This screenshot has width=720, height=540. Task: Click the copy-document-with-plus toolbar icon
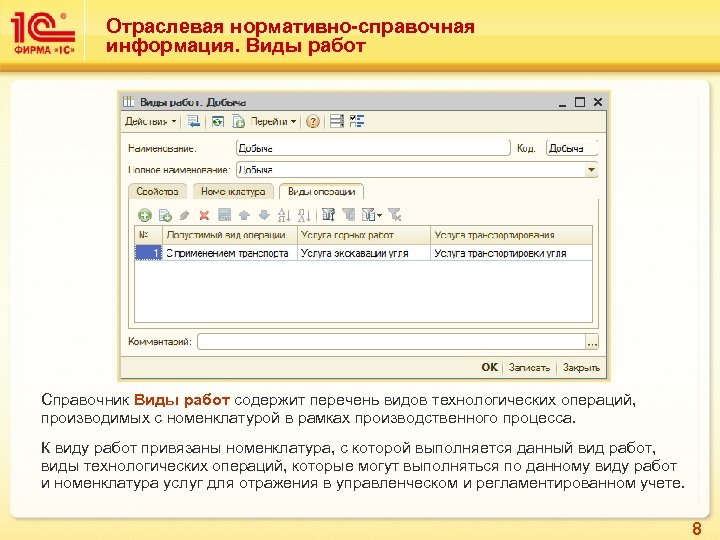tap(238, 122)
